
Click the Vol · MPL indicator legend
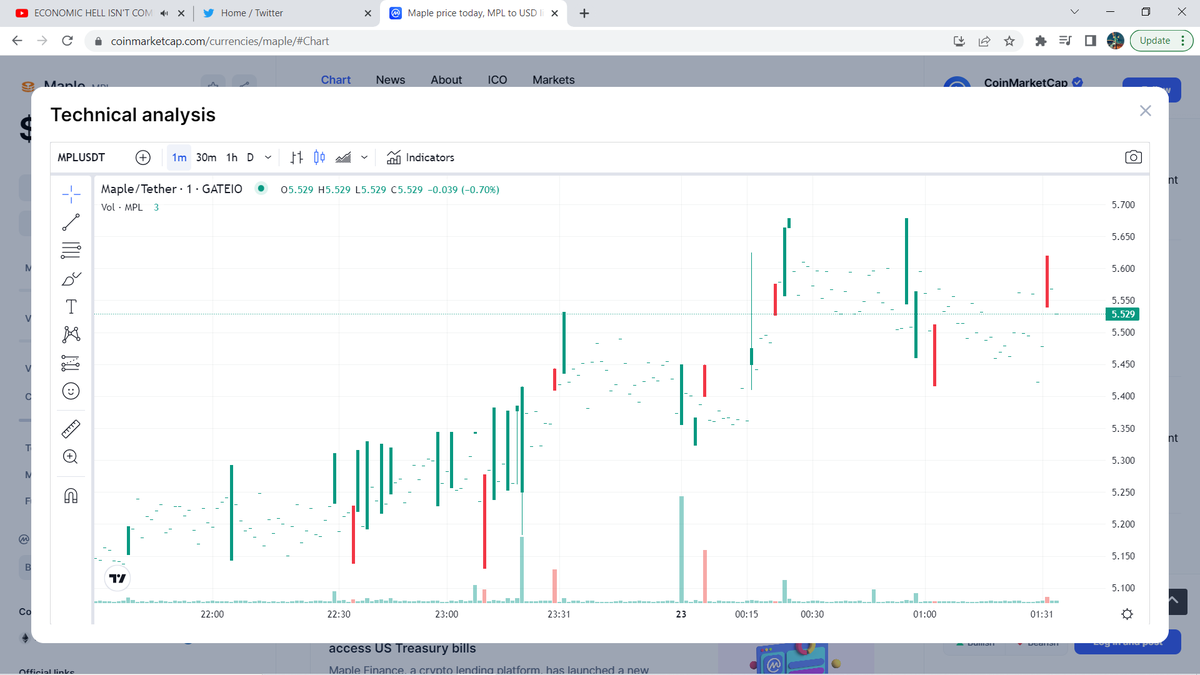tap(122, 207)
